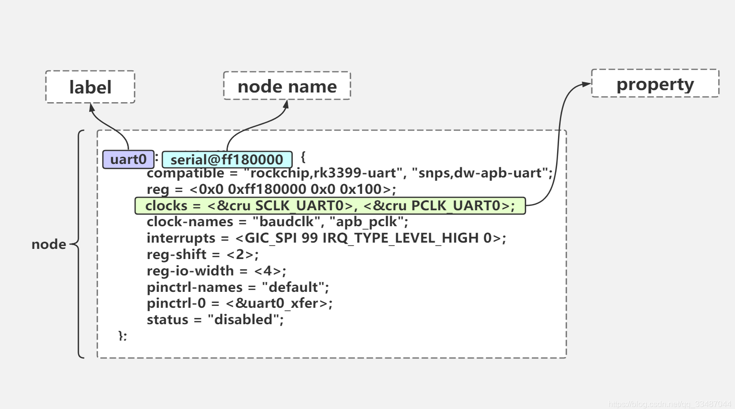This screenshot has width=735, height=409.
Task: Select the highlighted 'serial@ff180000' node name
Action: (227, 160)
